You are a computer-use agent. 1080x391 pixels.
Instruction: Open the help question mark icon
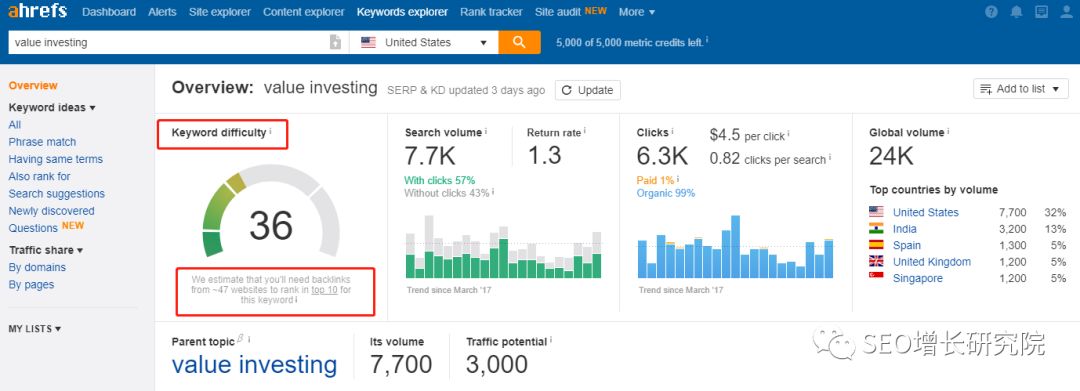(x=991, y=12)
